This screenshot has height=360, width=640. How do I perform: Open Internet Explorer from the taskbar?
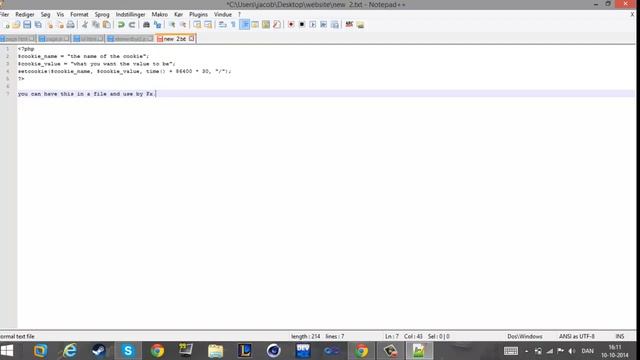[x=70, y=351]
